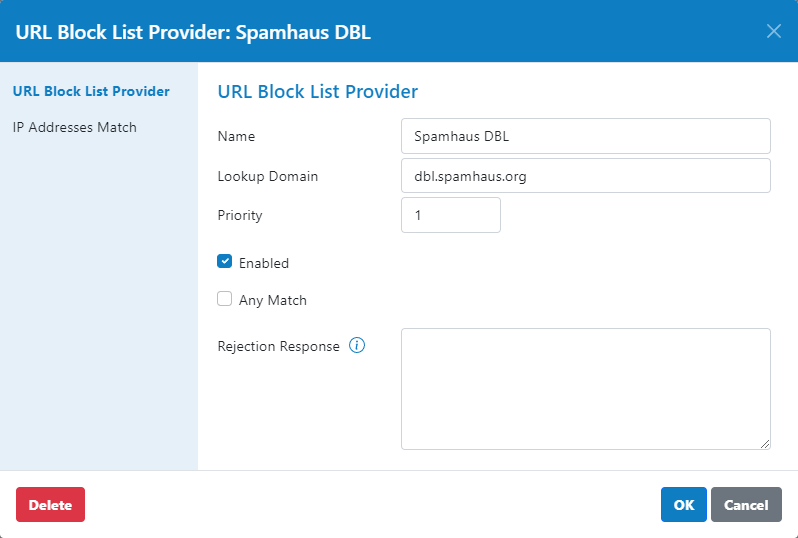Click the "Any Match" label text
Image resolution: width=798 pixels, height=538 pixels.
click(x=273, y=300)
